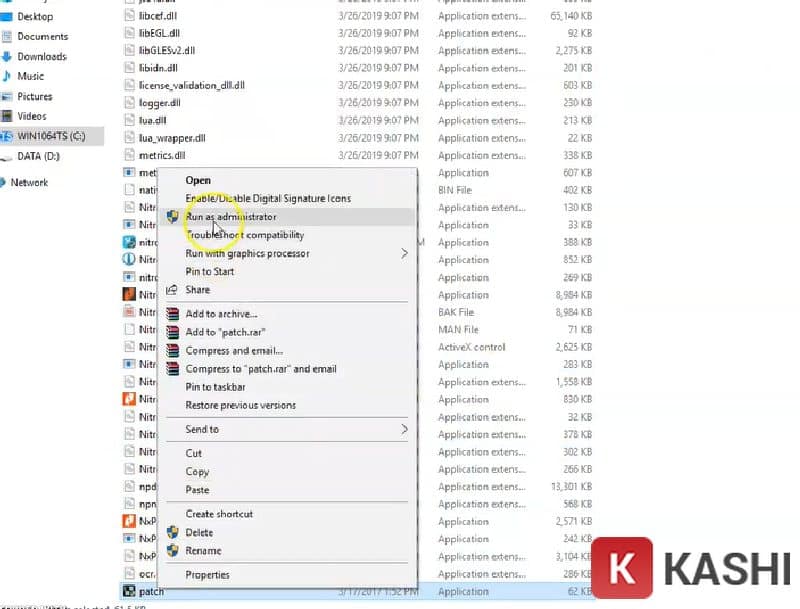Screen dimensions: 800x609
Task: Click Pin to taskbar in the menu
Action: pyautogui.click(x=214, y=387)
